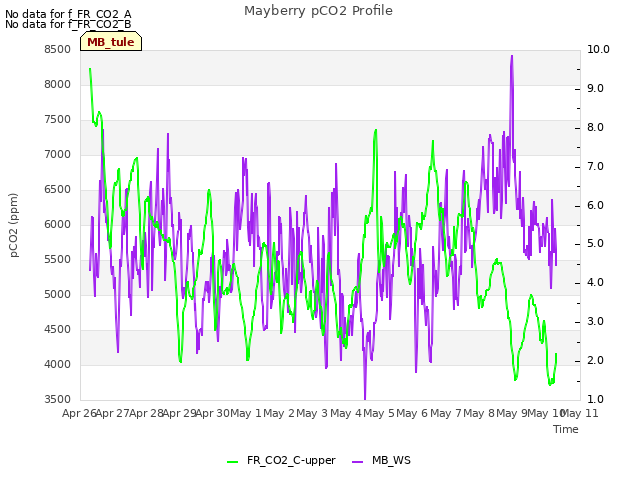
Task: Click the Mayberry pCO2 Profile title
Action: click(318, 11)
